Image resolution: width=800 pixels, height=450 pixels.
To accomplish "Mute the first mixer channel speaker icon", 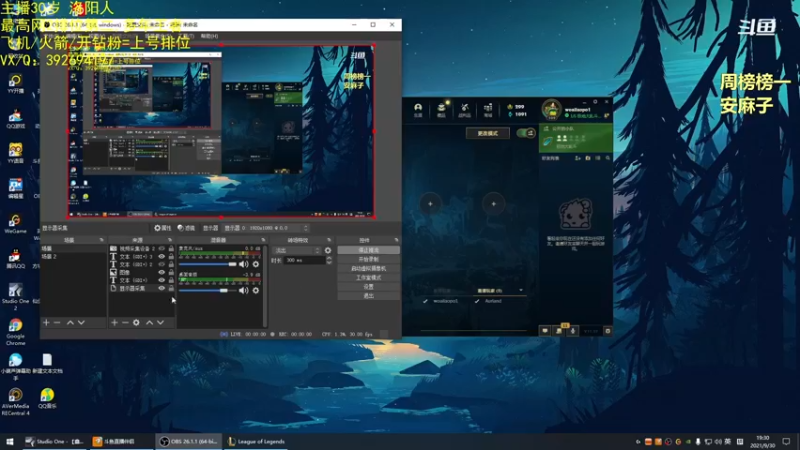I will click(243, 264).
